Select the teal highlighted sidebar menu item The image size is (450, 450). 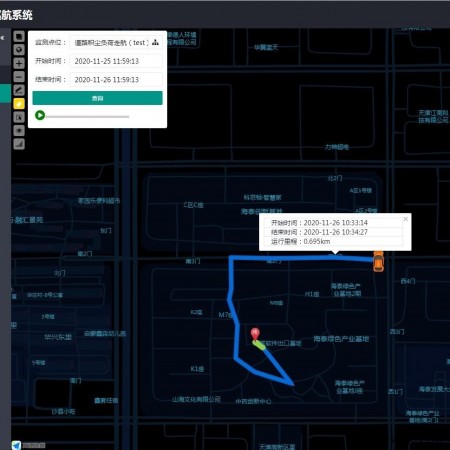5,93
